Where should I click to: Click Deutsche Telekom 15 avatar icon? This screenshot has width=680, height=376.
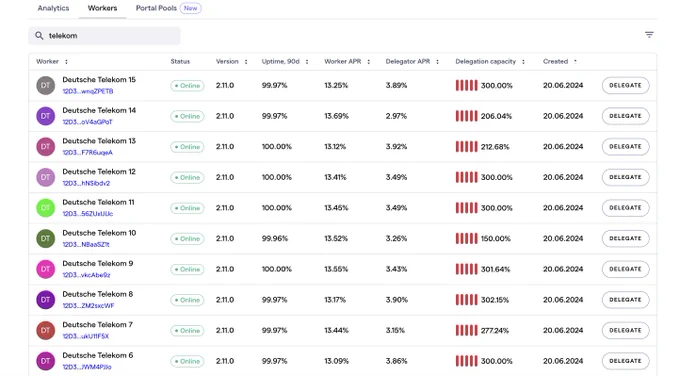[46, 85]
